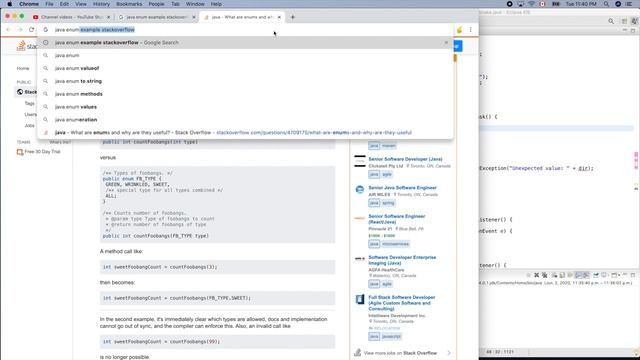Image resolution: width=640 pixels, height=360 pixels.
Task: Open the Window menu
Action: click(x=195, y=4)
